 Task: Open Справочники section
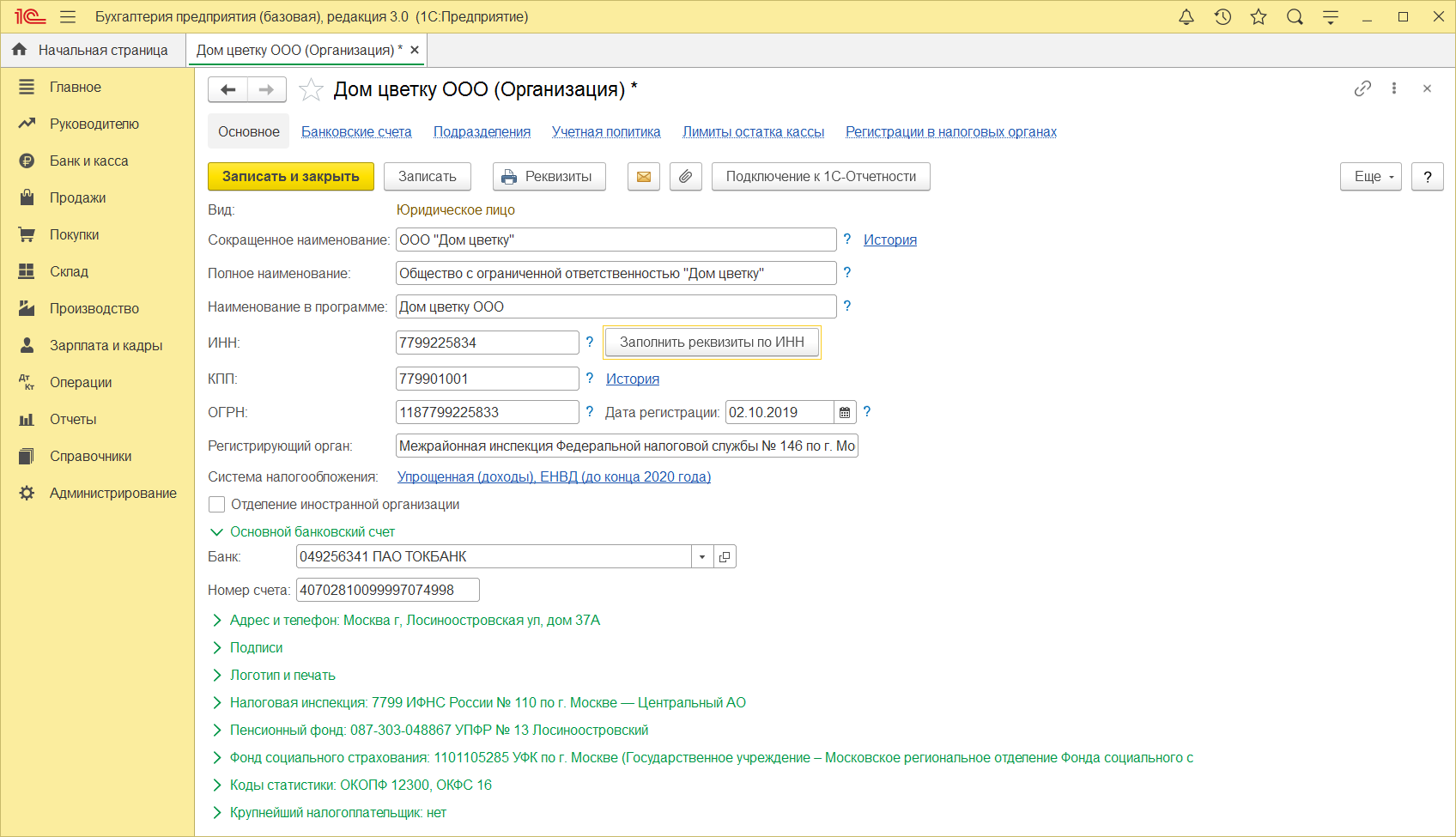tap(97, 457)
